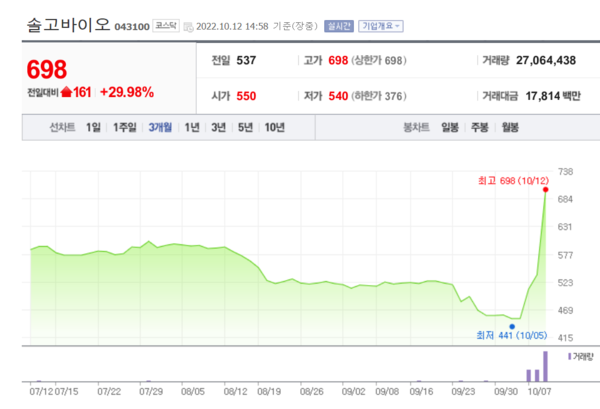Image resolution: width=600 pixels, height=409 pixels.
Task: Click the 하한가 376 limit text
Action: pos(379,96)
